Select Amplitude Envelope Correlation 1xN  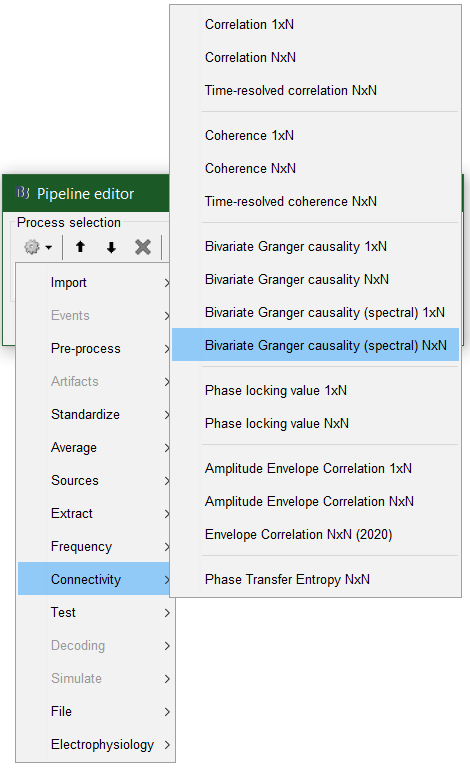(x=315, y=468)
